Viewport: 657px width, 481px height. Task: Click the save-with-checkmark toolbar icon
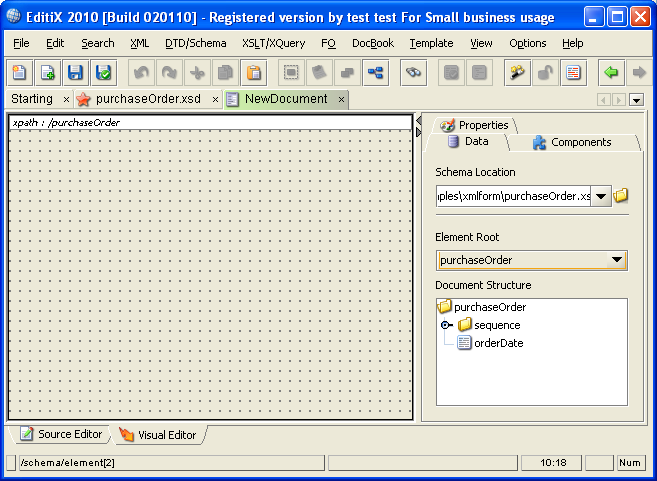(103, 73)
